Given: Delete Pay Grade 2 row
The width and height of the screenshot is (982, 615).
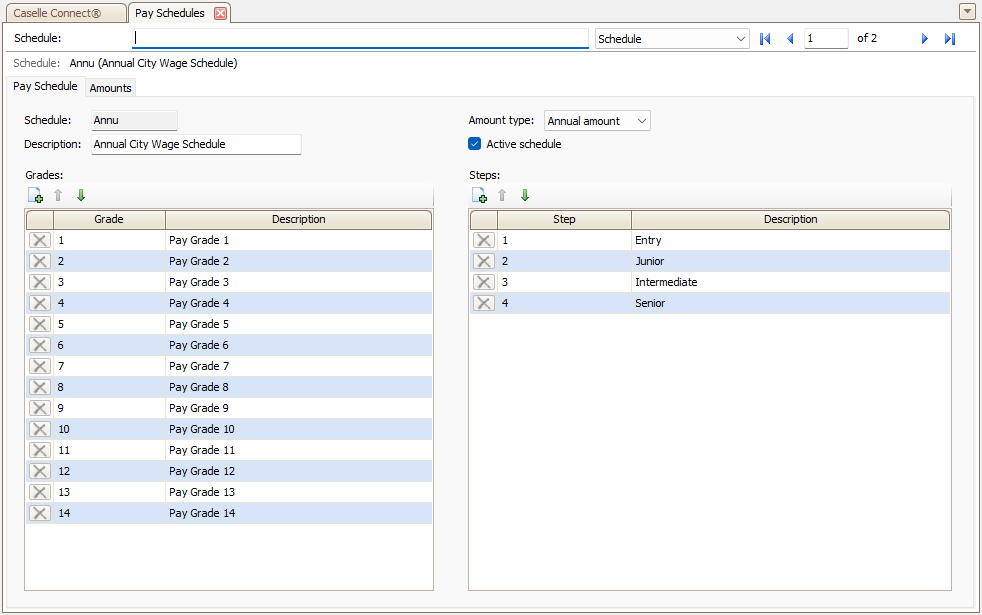Looking at the screenshot, I should [39, 261].
